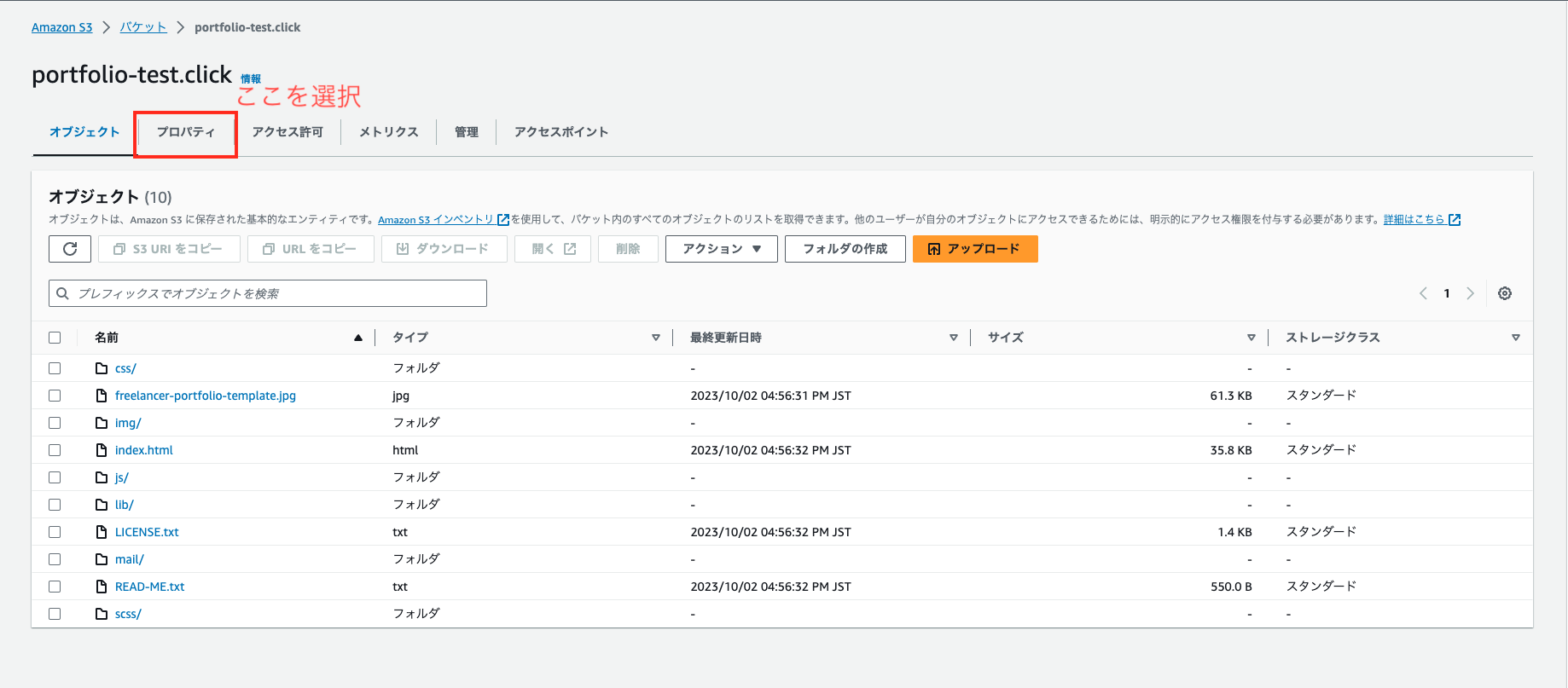
Task: Open バケット breadcrumb link
Action: (143, 27)
